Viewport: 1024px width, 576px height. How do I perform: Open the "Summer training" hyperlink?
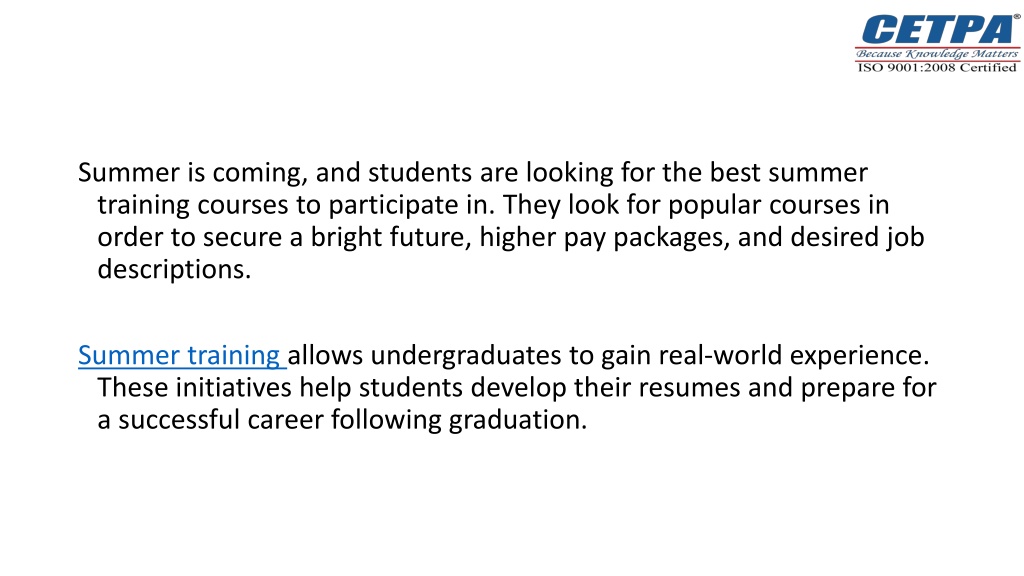[x=180, y=355]
